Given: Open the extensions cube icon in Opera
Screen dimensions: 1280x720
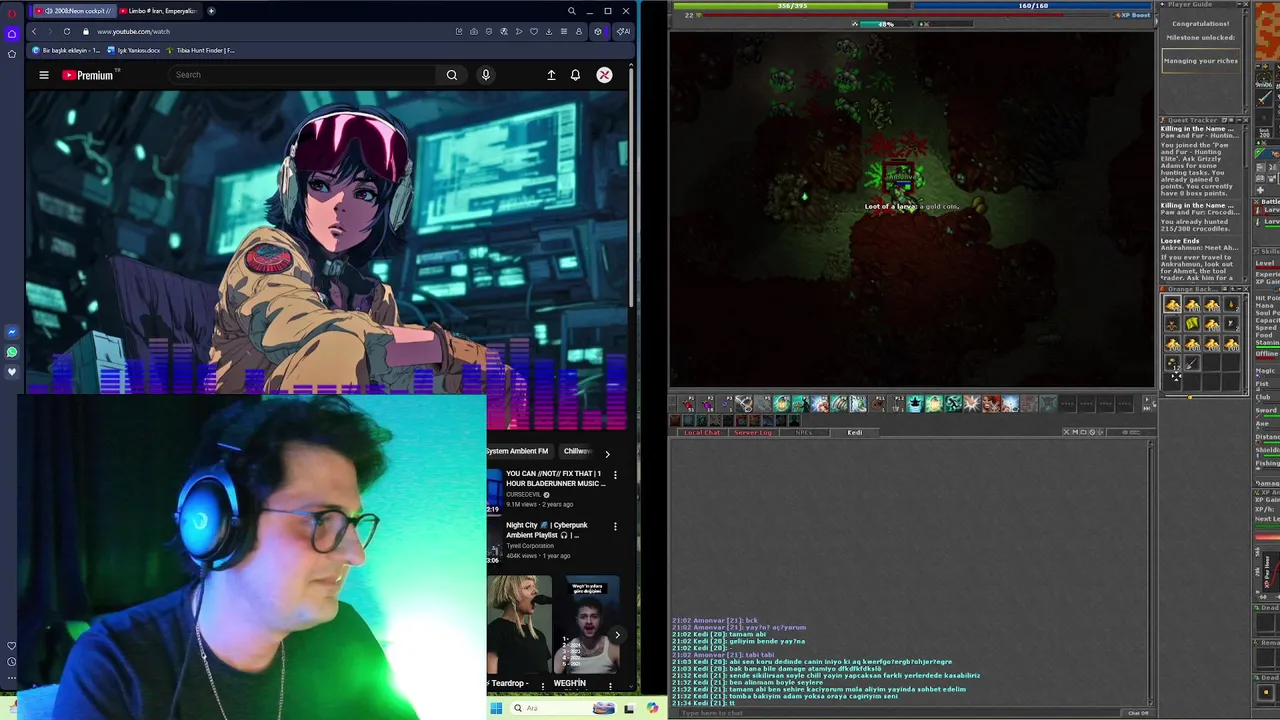Looking at the screenshot, I should tap(598, 31).
